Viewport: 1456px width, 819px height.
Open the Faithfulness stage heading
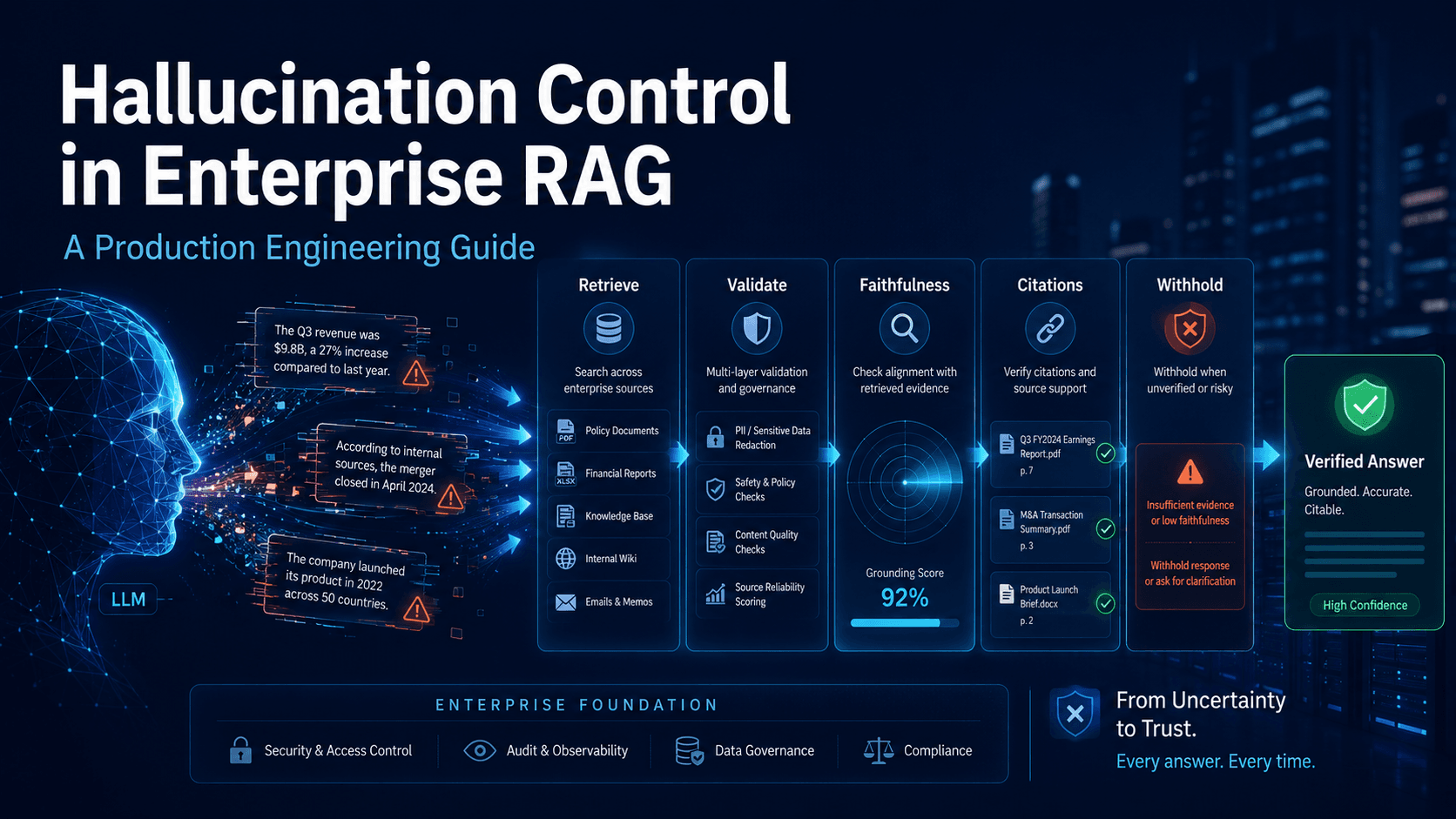tap(904, 285)
